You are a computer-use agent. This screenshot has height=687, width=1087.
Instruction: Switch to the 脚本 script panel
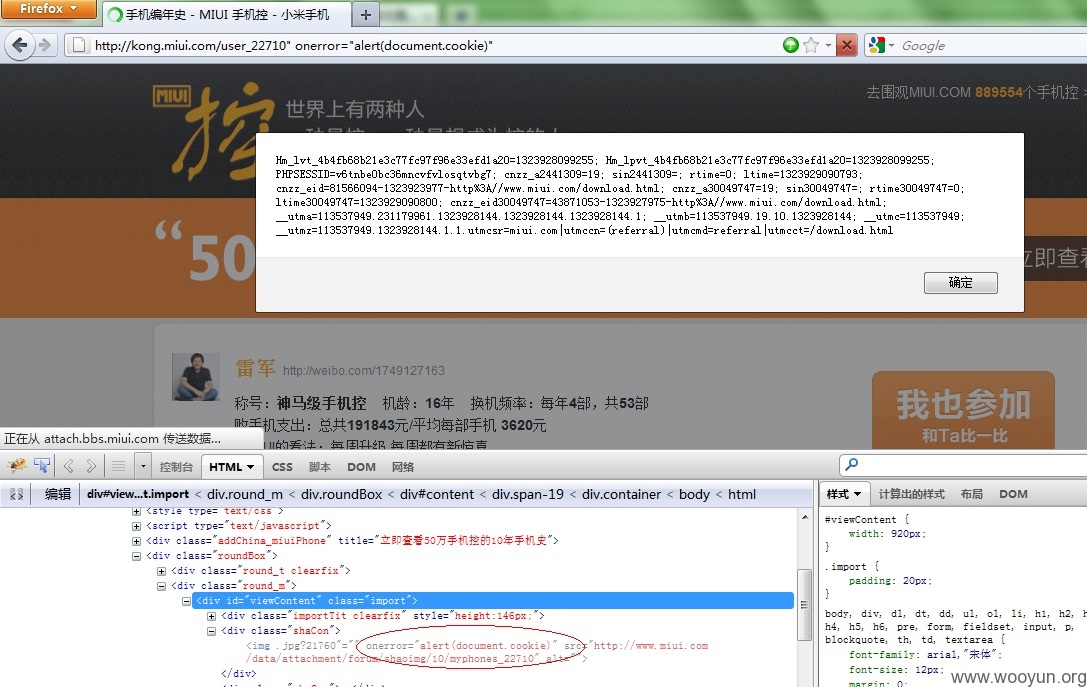click(x=320, y=467)
